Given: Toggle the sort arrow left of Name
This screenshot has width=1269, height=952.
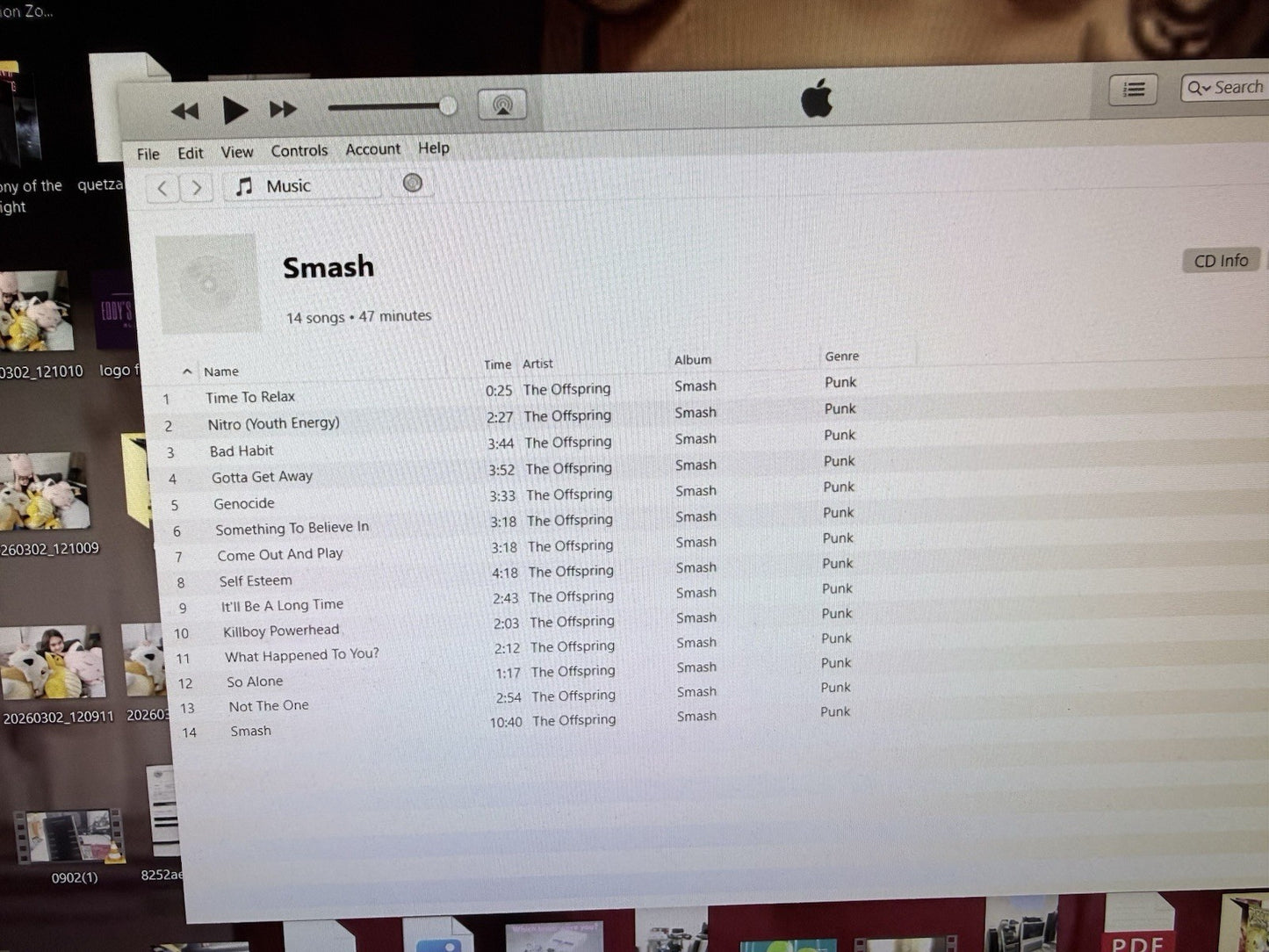Looking at the screenshot, I should 187,371.
